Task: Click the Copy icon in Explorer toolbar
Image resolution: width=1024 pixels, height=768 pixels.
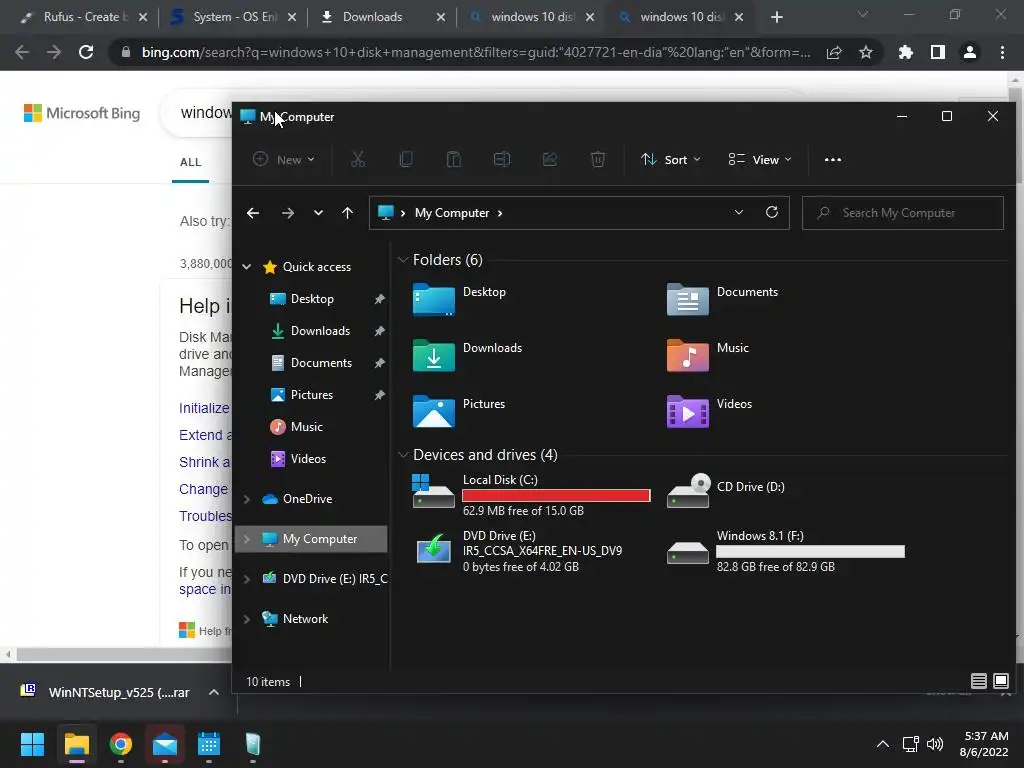Action: pos(406,159)
